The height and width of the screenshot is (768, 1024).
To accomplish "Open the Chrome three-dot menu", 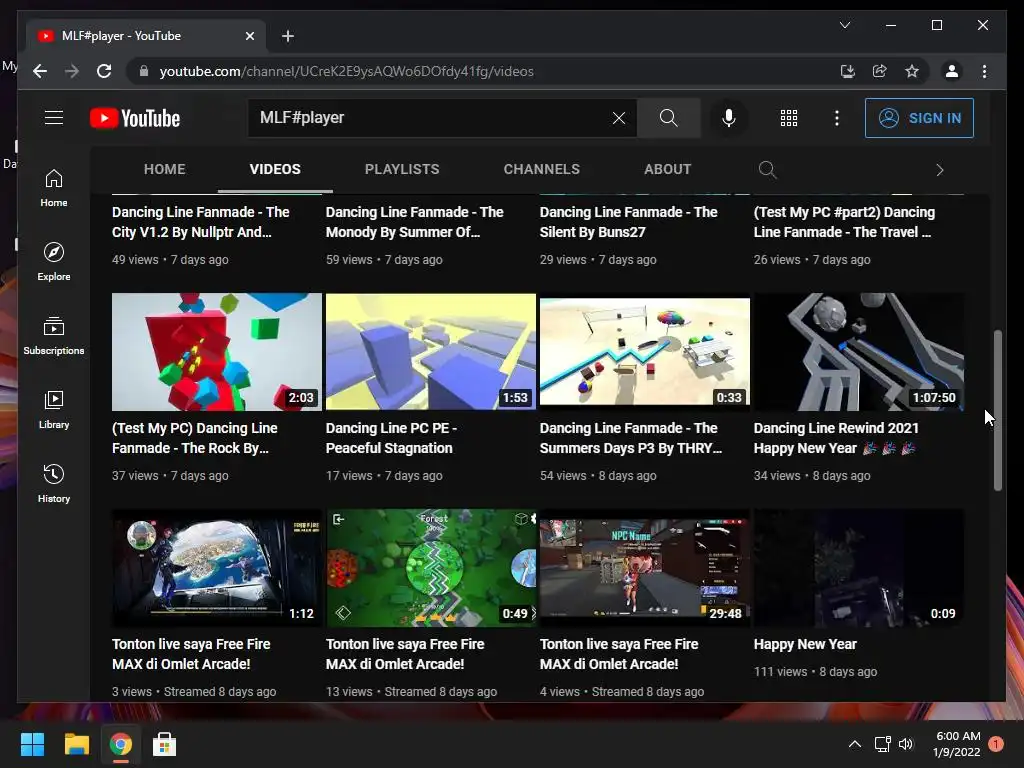I will tap(984, 71).
